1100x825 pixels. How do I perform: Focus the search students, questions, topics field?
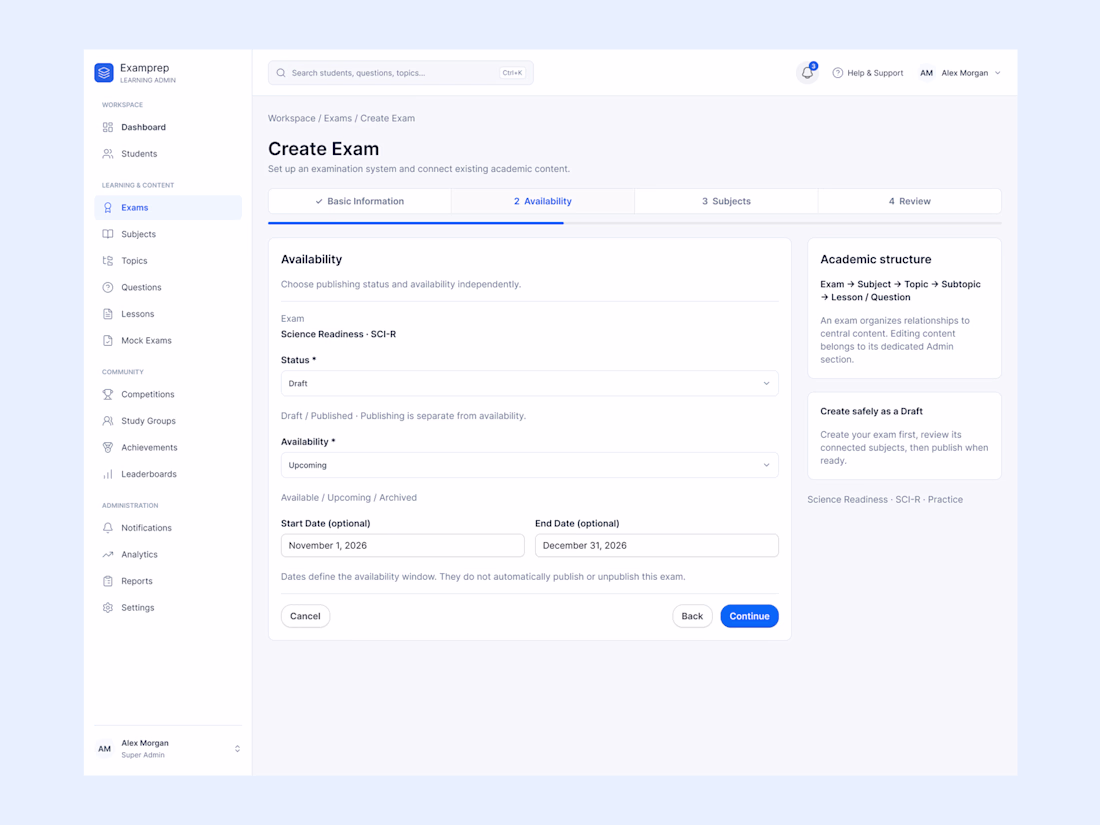(401, 73)
